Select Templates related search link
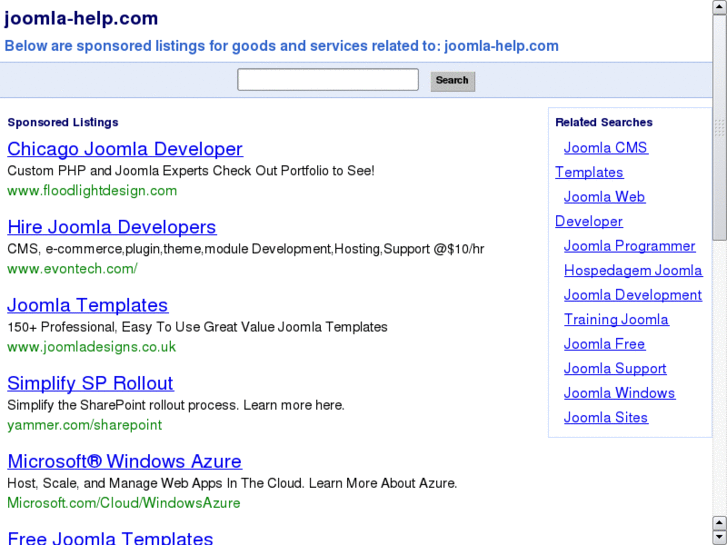This screenshot has width=727, height=545. point(589,172)
